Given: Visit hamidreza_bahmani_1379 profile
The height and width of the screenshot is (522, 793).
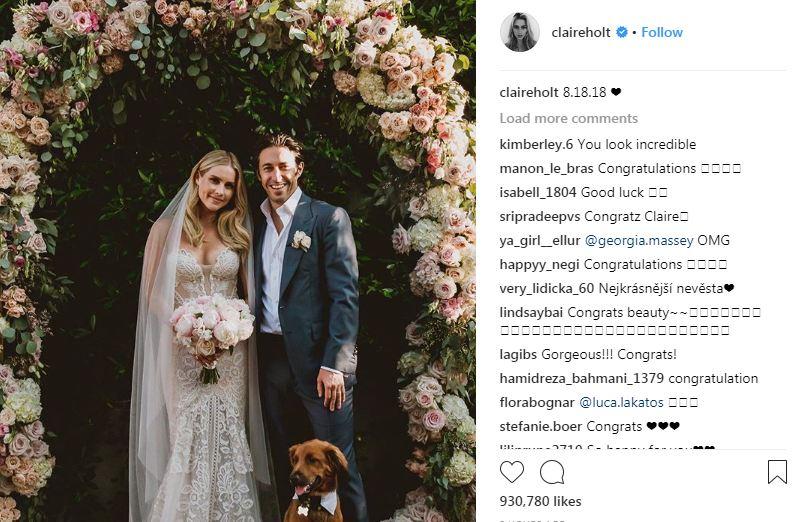Looking at the screenshot, I should (x=582, y=379).
